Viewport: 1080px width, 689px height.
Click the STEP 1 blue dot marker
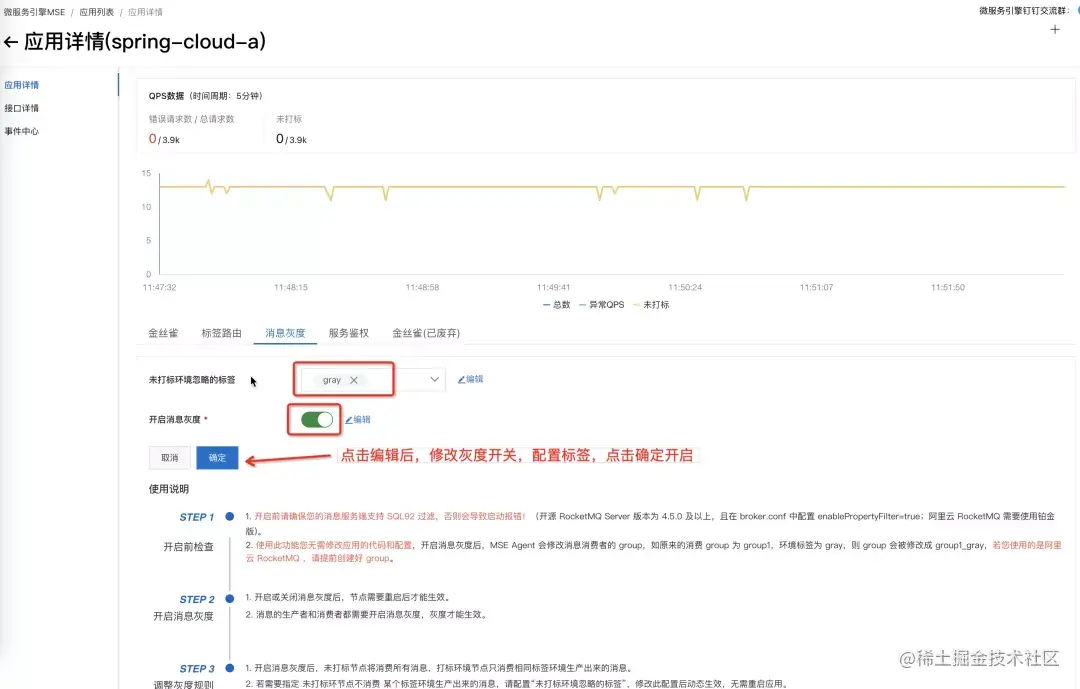pyautogui.click(x=229, y=517)
